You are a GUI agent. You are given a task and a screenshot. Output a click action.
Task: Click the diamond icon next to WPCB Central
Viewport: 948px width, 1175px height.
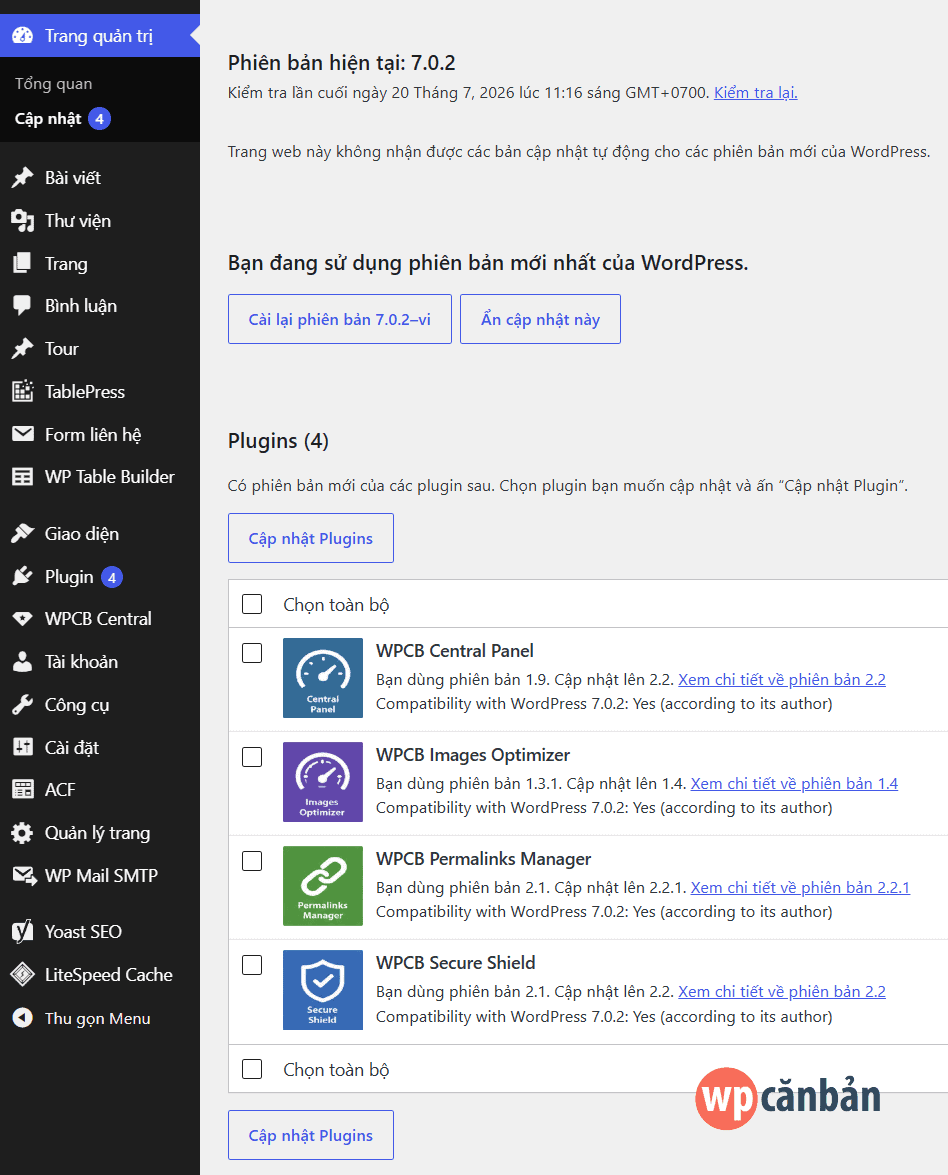(x=22, y=619)
